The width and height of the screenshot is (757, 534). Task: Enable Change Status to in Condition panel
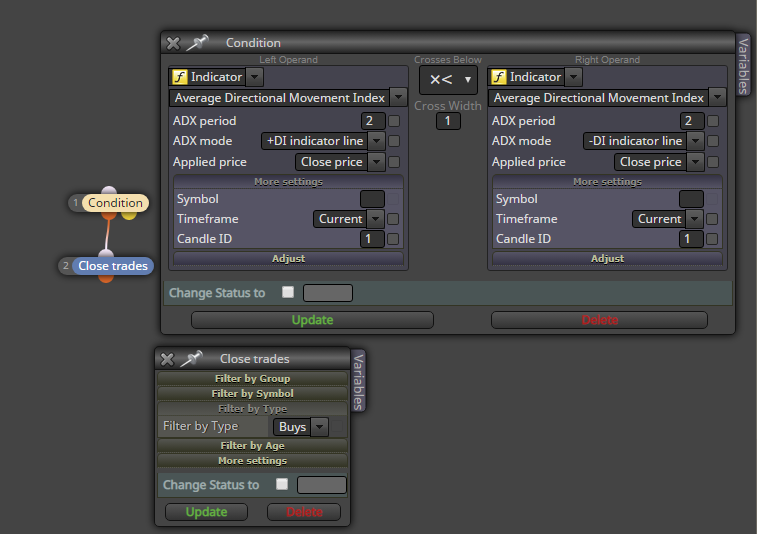tap(288, 292)
